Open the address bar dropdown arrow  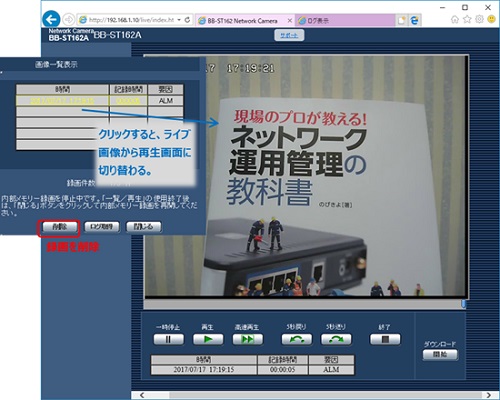[179, 20]
